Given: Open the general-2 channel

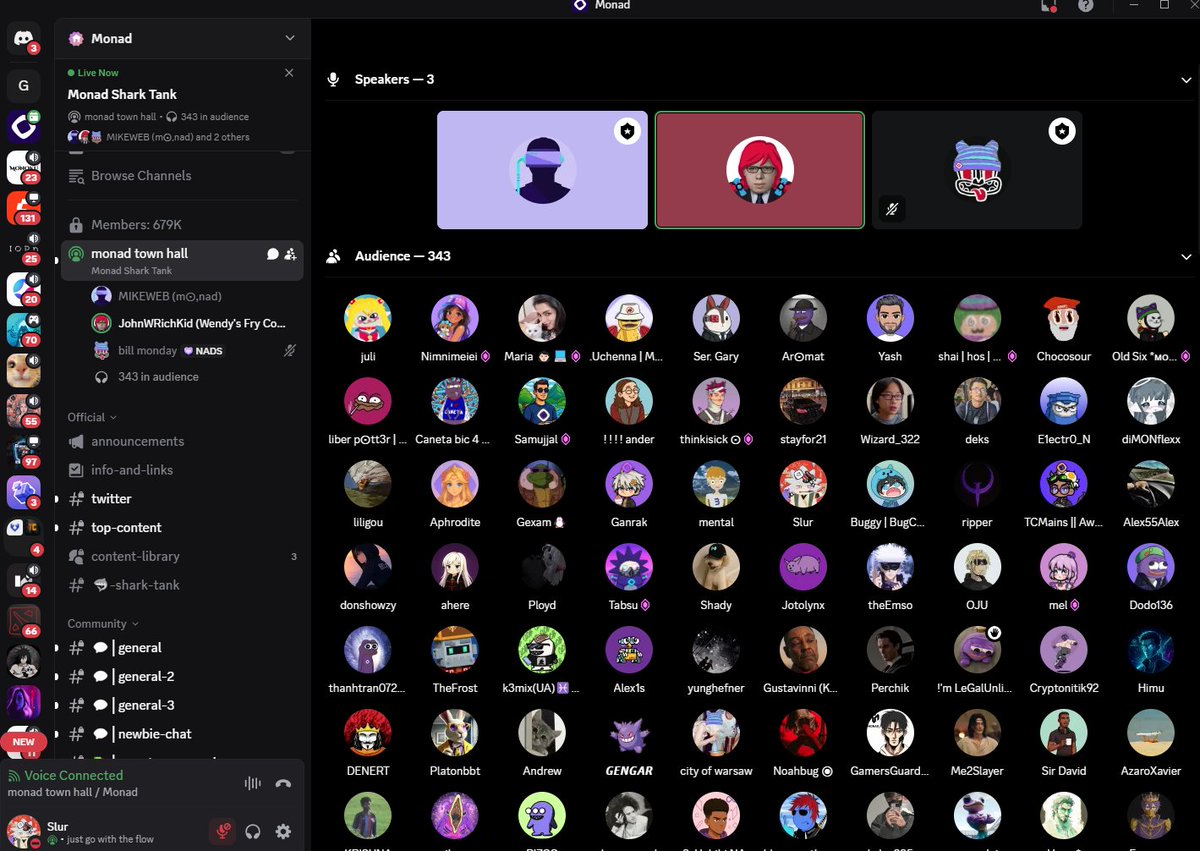Looking at the screenshot, I should pyautogui.click(x=182, y=676).
